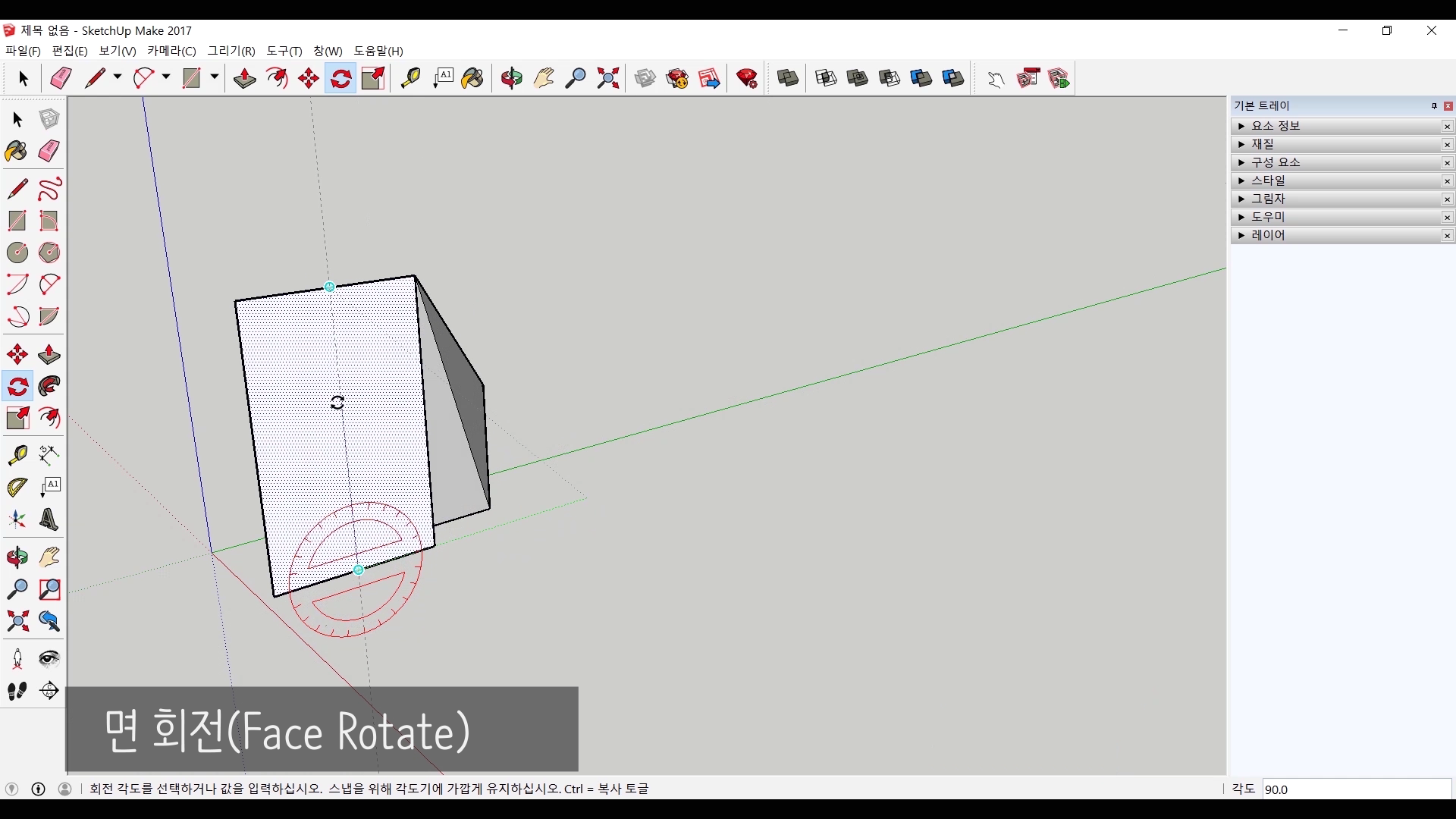Open the 카메라(C) menu
This screenshot has height=819, width=1456.
click(x=171, y=51)
